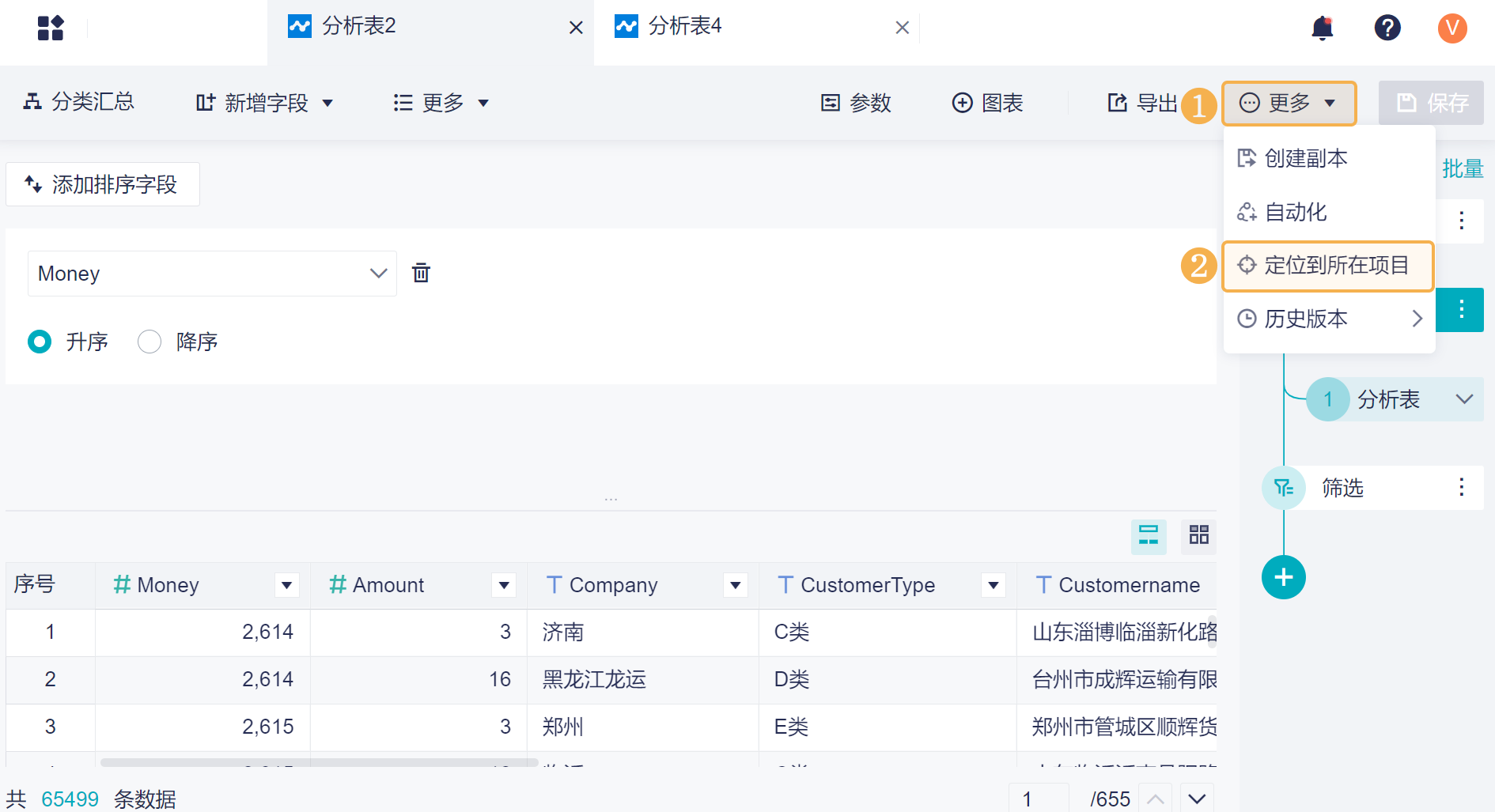Select the 降序 radio button
The width and height of the screenshot is (1495, 812).
tap(149, 342)
